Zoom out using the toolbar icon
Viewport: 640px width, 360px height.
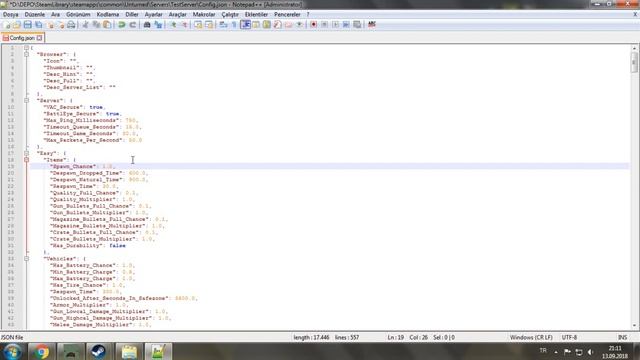(184, 25)
